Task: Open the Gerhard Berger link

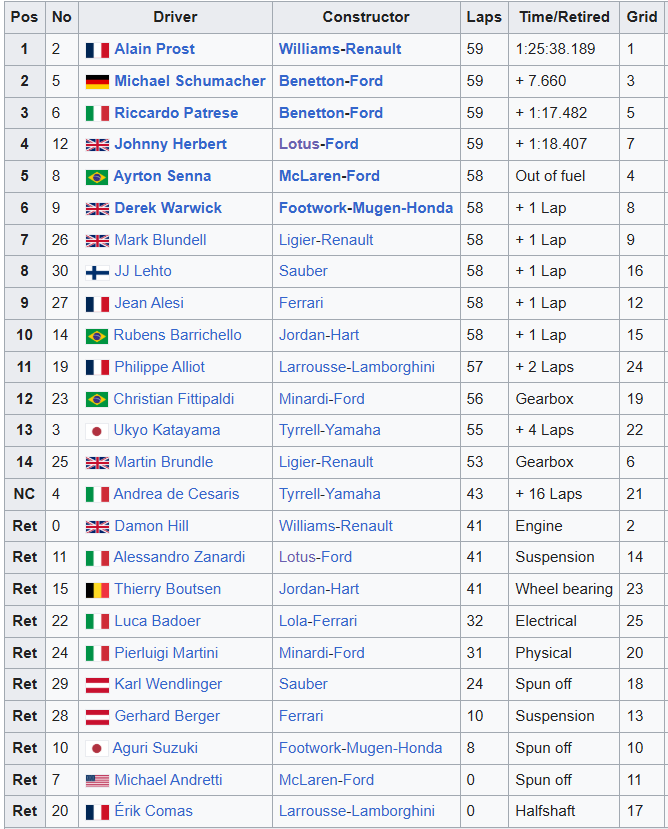Action: [167, 716]
